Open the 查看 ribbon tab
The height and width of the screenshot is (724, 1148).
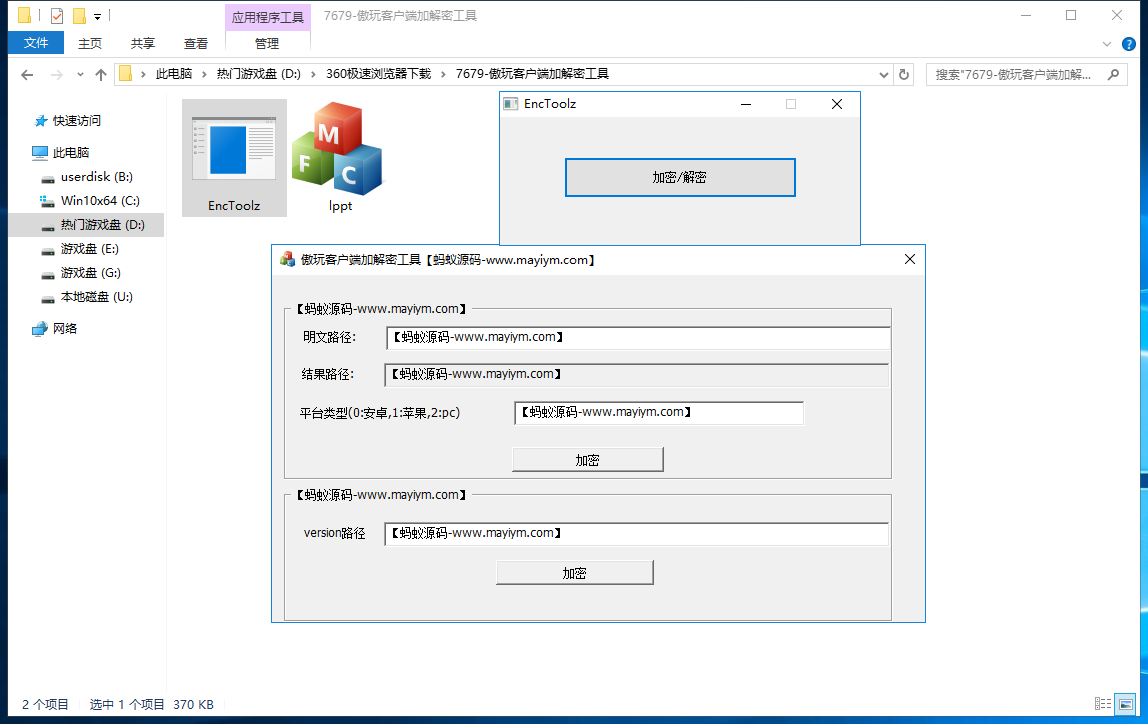(x=196, y=43)
